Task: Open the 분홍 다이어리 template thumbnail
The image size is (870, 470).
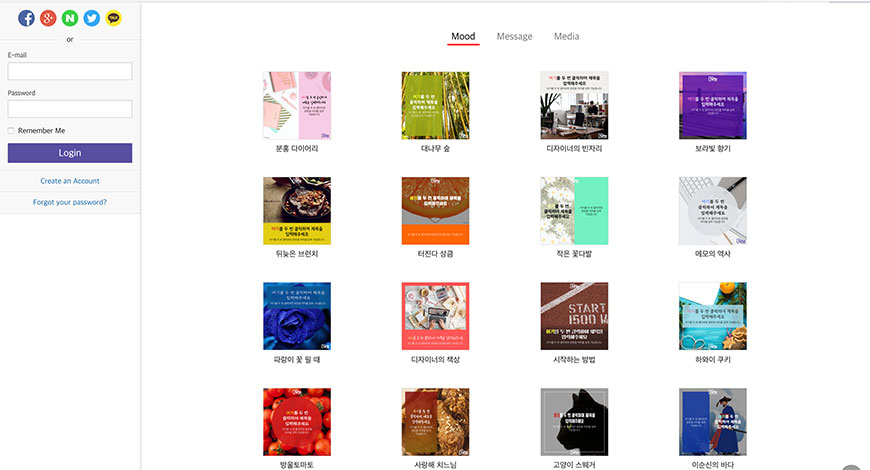Action: pos(297,105)
